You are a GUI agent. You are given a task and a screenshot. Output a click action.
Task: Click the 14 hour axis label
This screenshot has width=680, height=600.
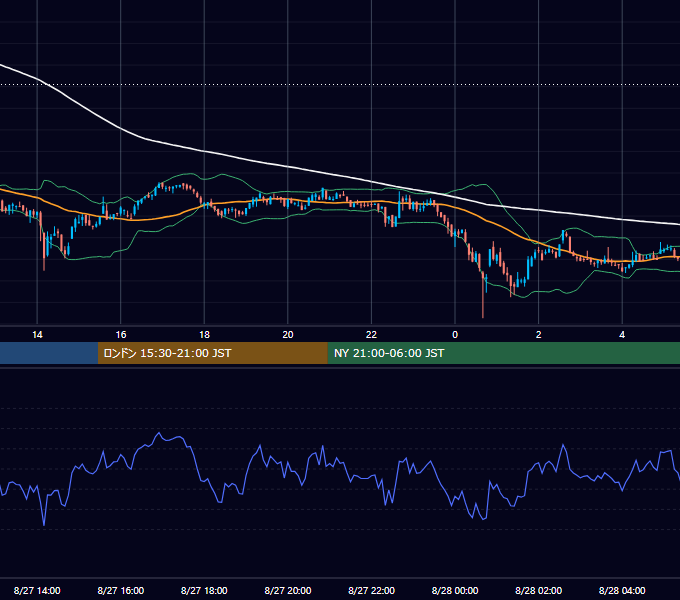[x=37, y=335]
